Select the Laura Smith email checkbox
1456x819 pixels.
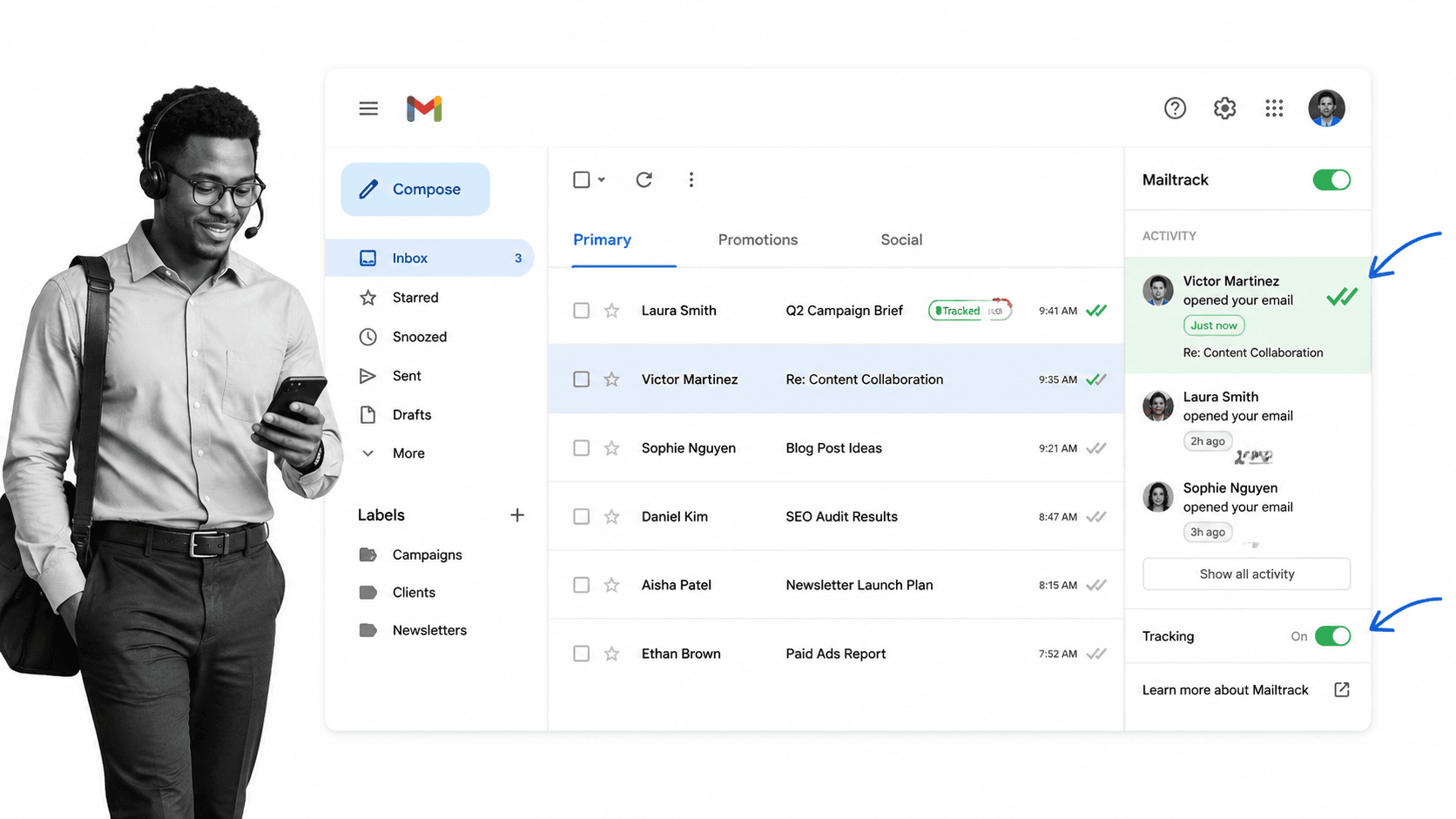click(582, 311)
